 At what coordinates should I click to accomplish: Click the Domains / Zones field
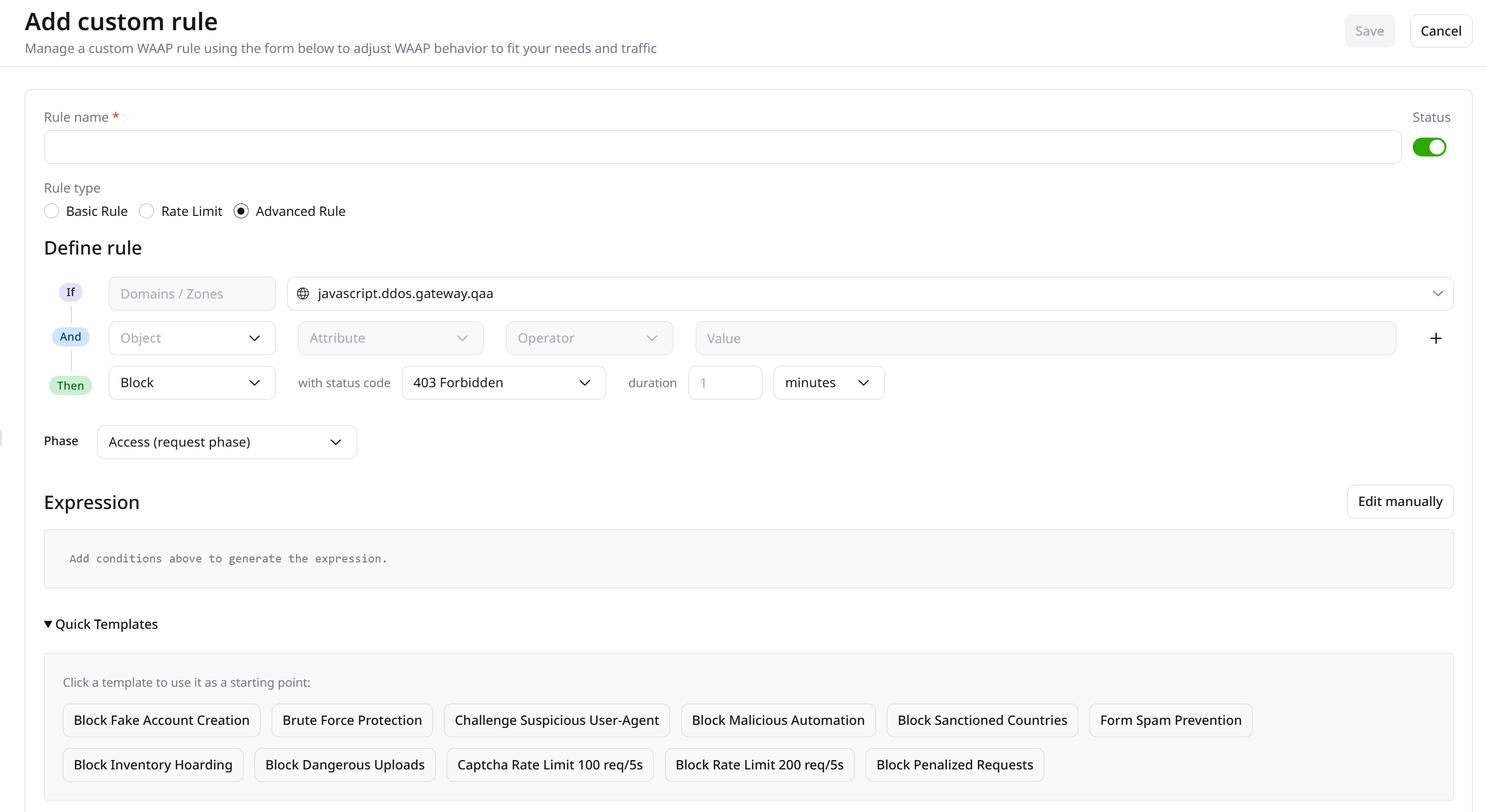click(x=192, y=294)
